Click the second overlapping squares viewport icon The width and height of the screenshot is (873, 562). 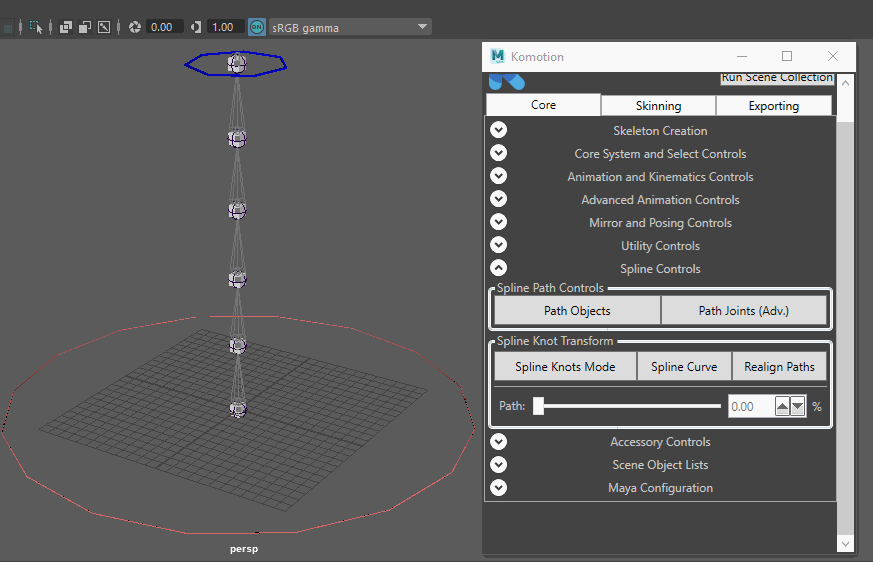coord(85,27)
